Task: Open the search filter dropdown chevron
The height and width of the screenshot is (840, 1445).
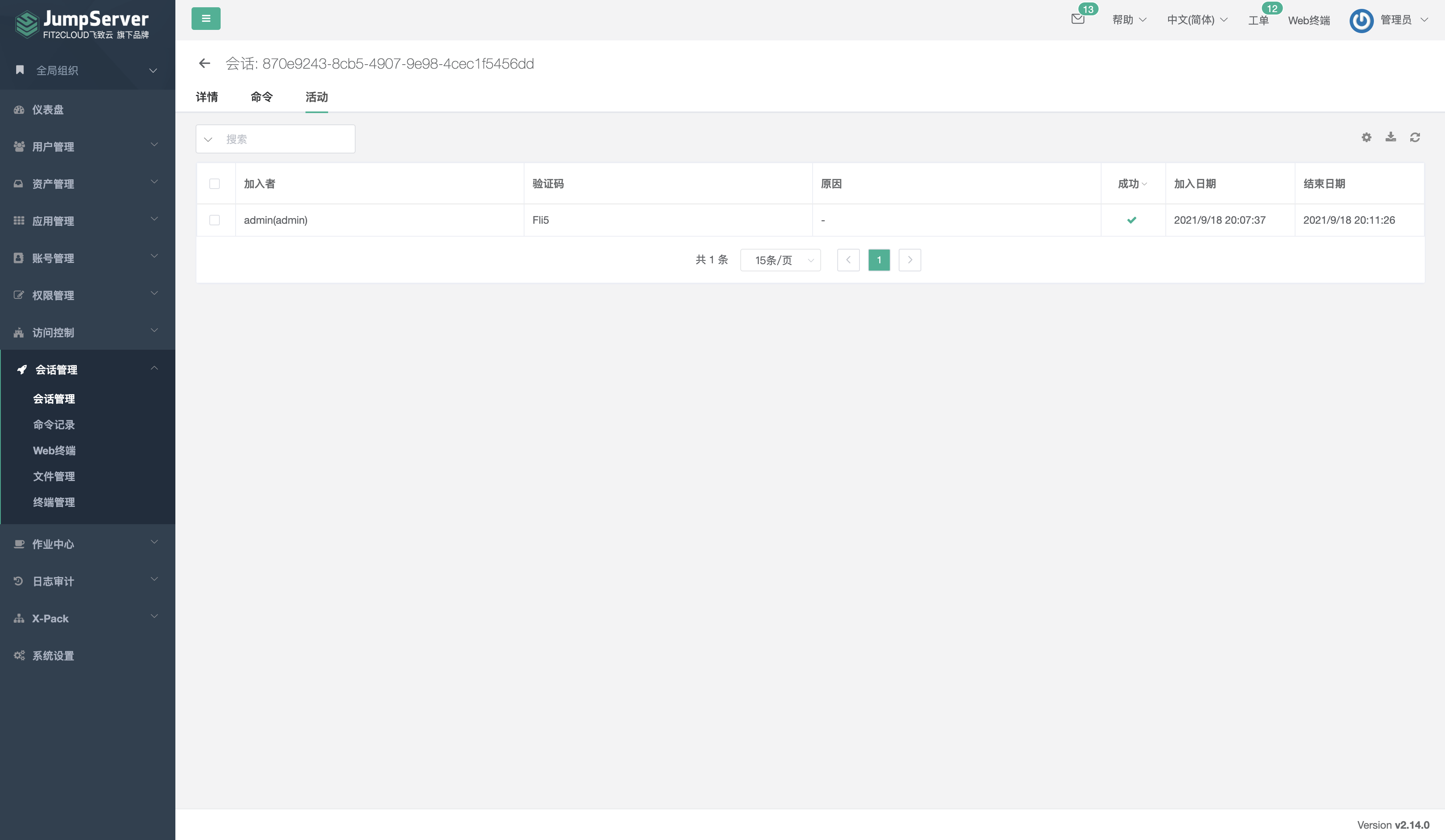Action: point(208,139)
